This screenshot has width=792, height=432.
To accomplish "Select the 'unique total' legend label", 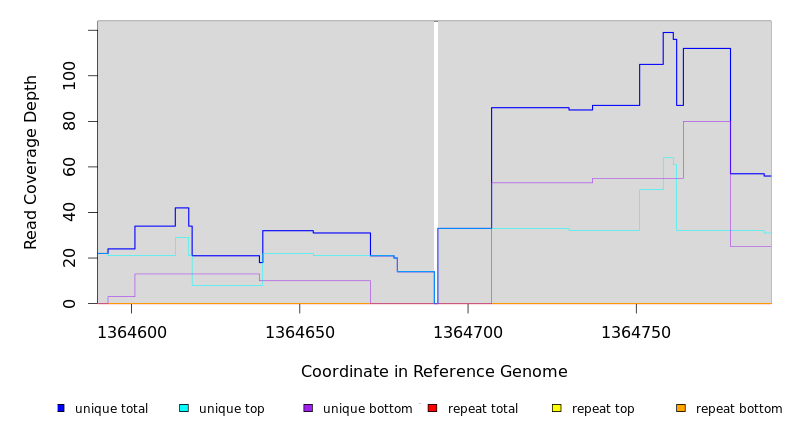I will tap(111, 409).
